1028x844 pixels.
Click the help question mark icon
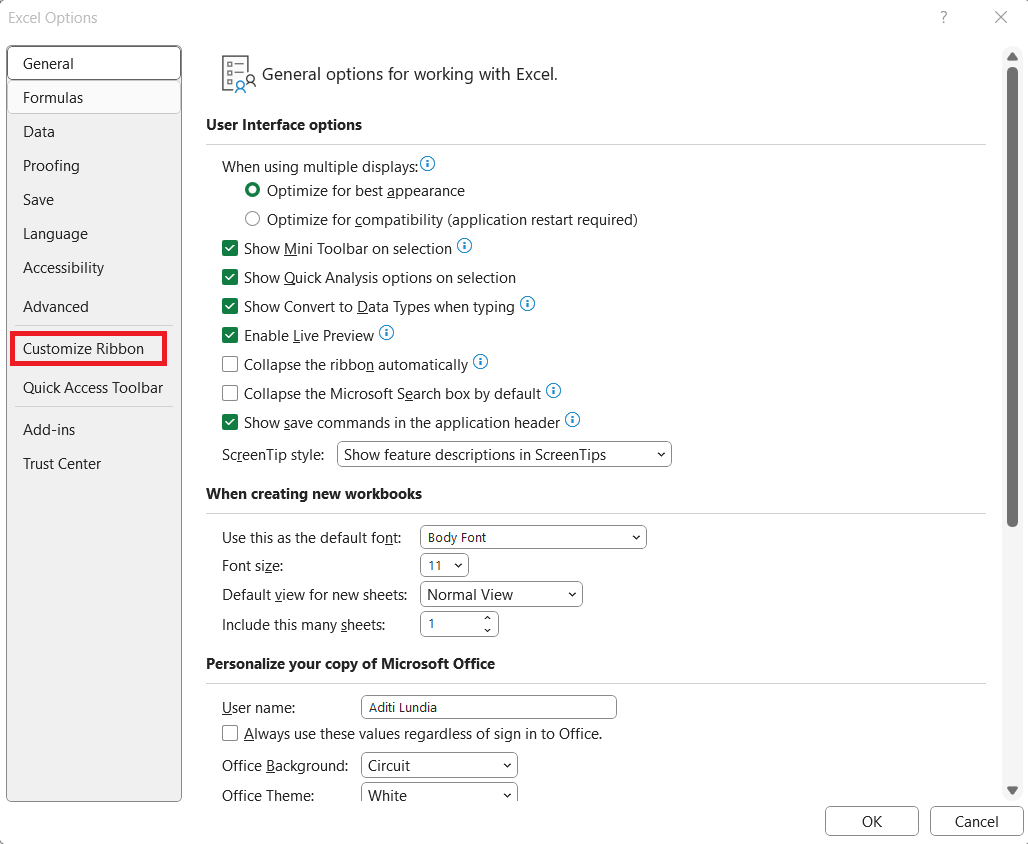(943, 18)
